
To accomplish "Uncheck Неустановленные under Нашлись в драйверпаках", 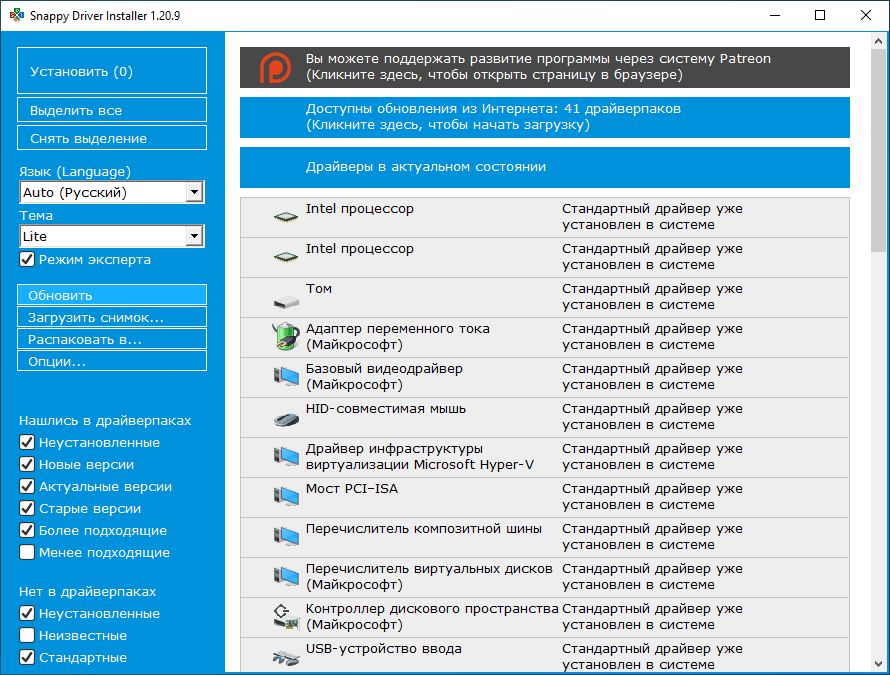I will click(x=27, y=442).
